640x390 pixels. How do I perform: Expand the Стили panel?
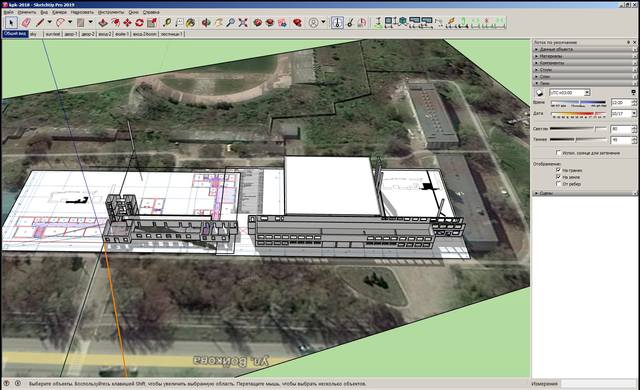pyautogui.click(x=585, y=70)
